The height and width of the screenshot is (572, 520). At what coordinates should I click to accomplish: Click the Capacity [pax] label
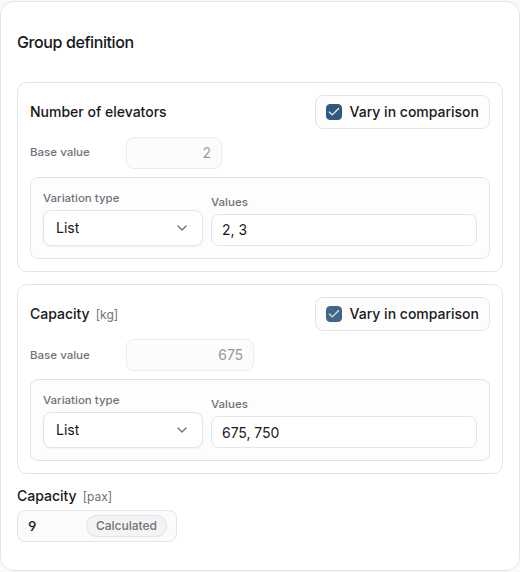65,496
